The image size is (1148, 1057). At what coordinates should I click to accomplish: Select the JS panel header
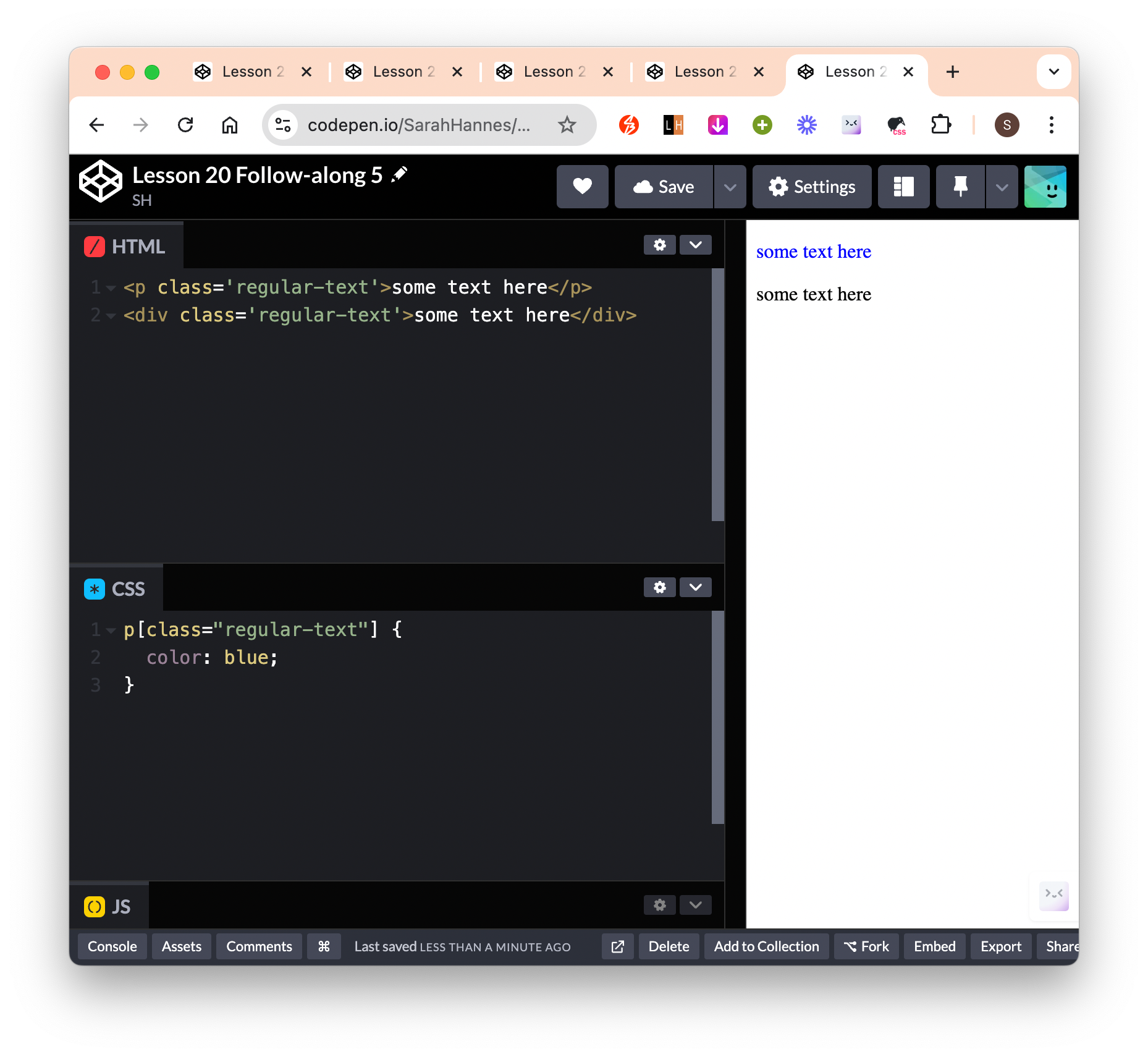tap(109, 906)
